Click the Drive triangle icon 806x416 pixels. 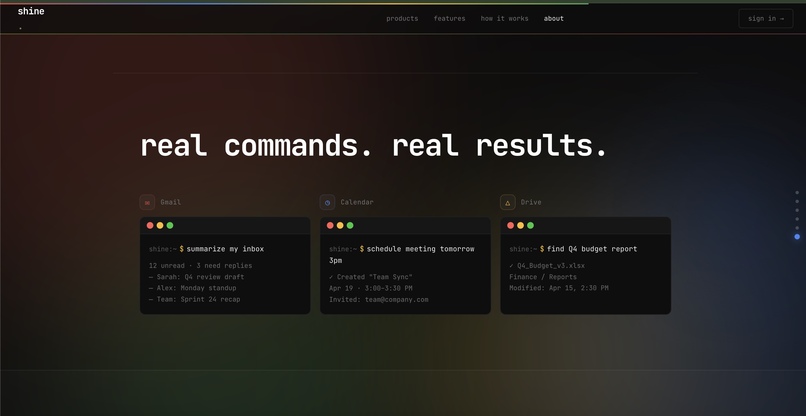click(508, 202)
